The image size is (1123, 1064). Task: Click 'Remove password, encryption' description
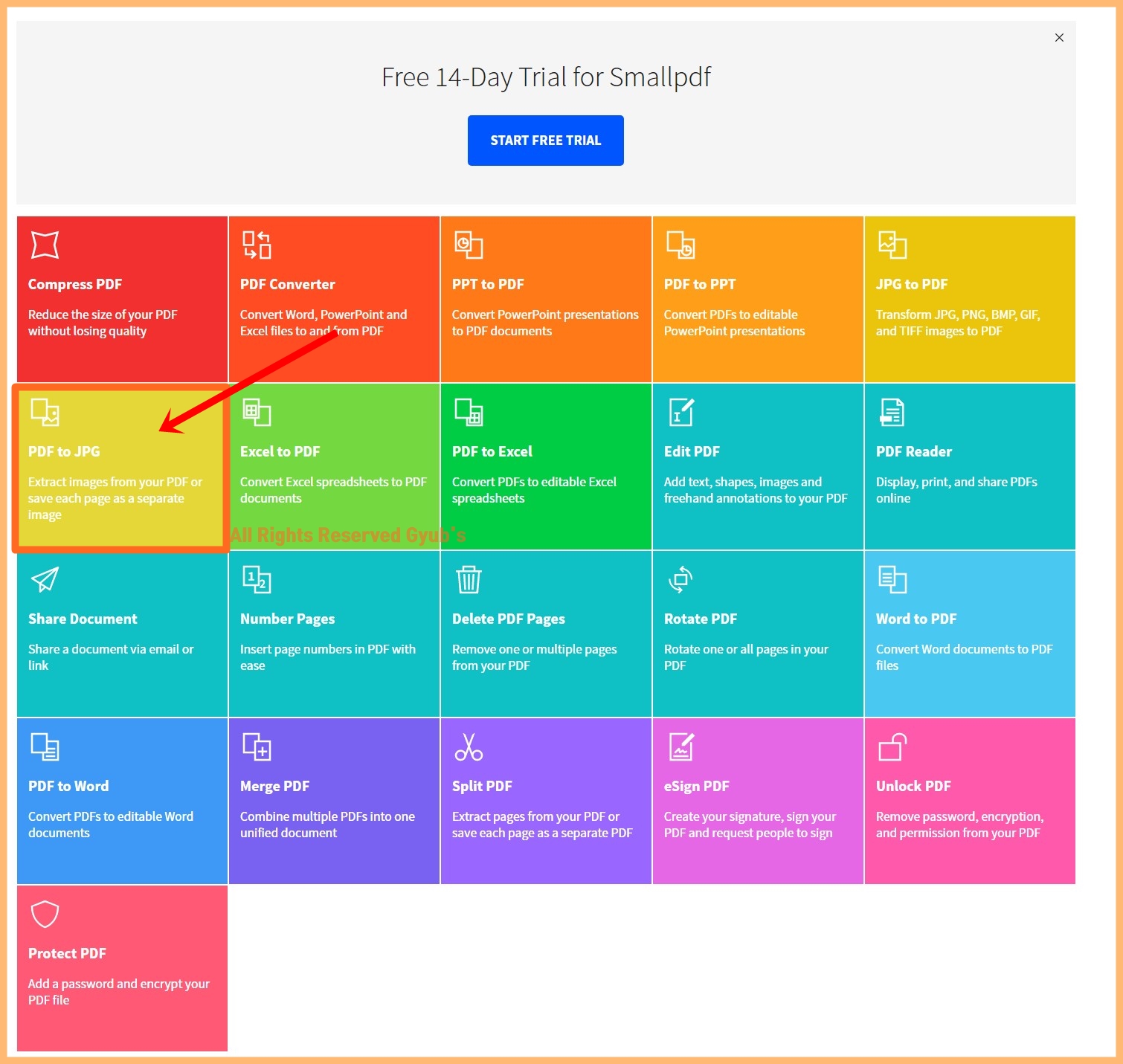[x=959, y=825]
